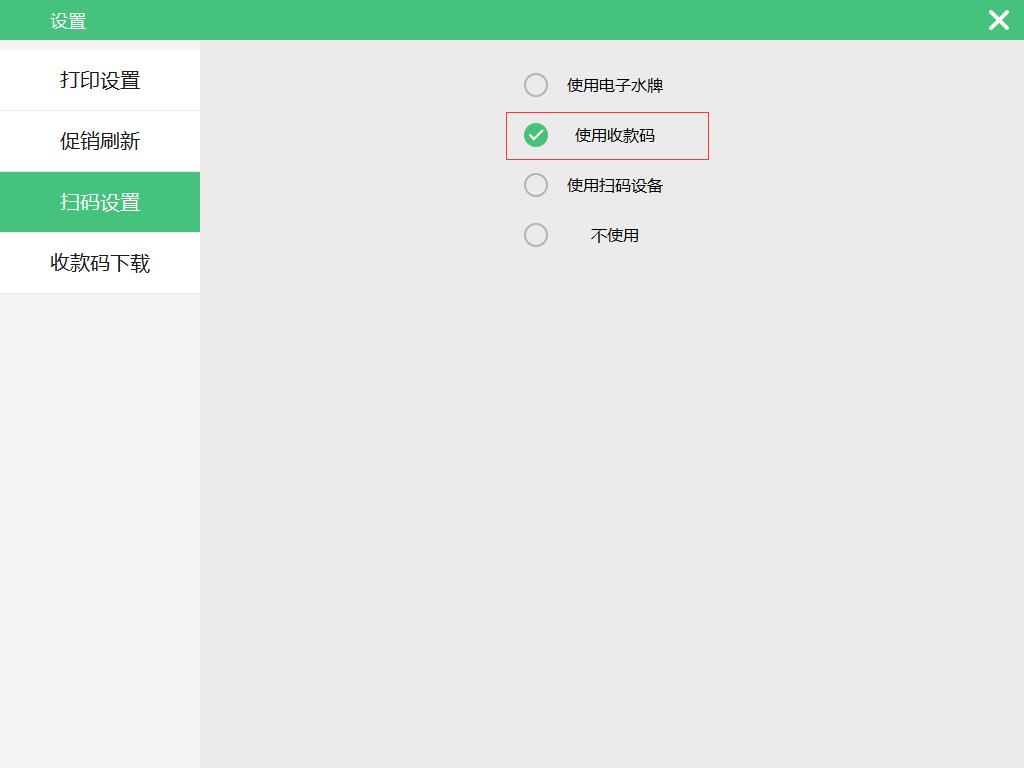Select the 使用电子水牌 radio button
Screen dimensions: 1024x768
[536, 85]
